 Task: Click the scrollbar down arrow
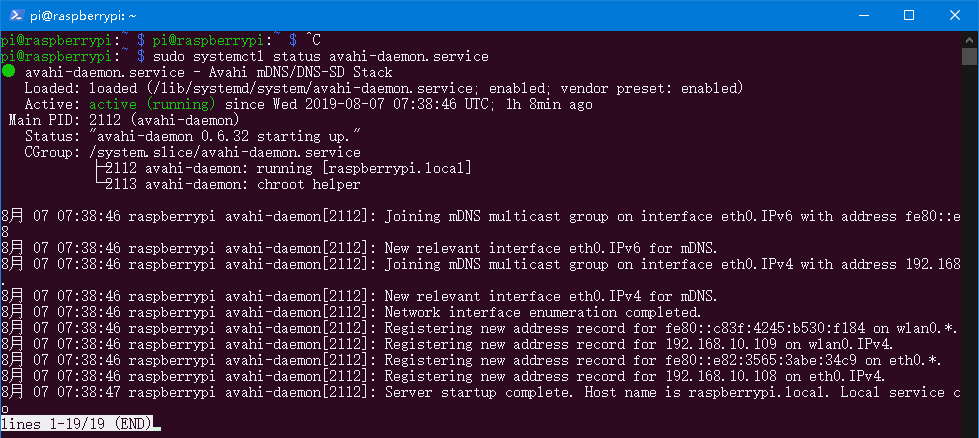969,428
